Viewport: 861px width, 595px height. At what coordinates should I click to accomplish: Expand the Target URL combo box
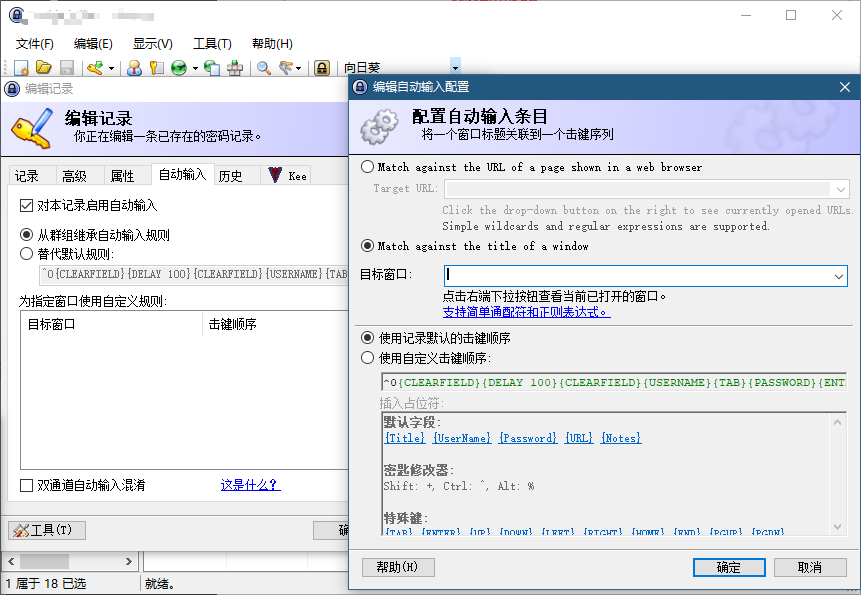point(841,189)
